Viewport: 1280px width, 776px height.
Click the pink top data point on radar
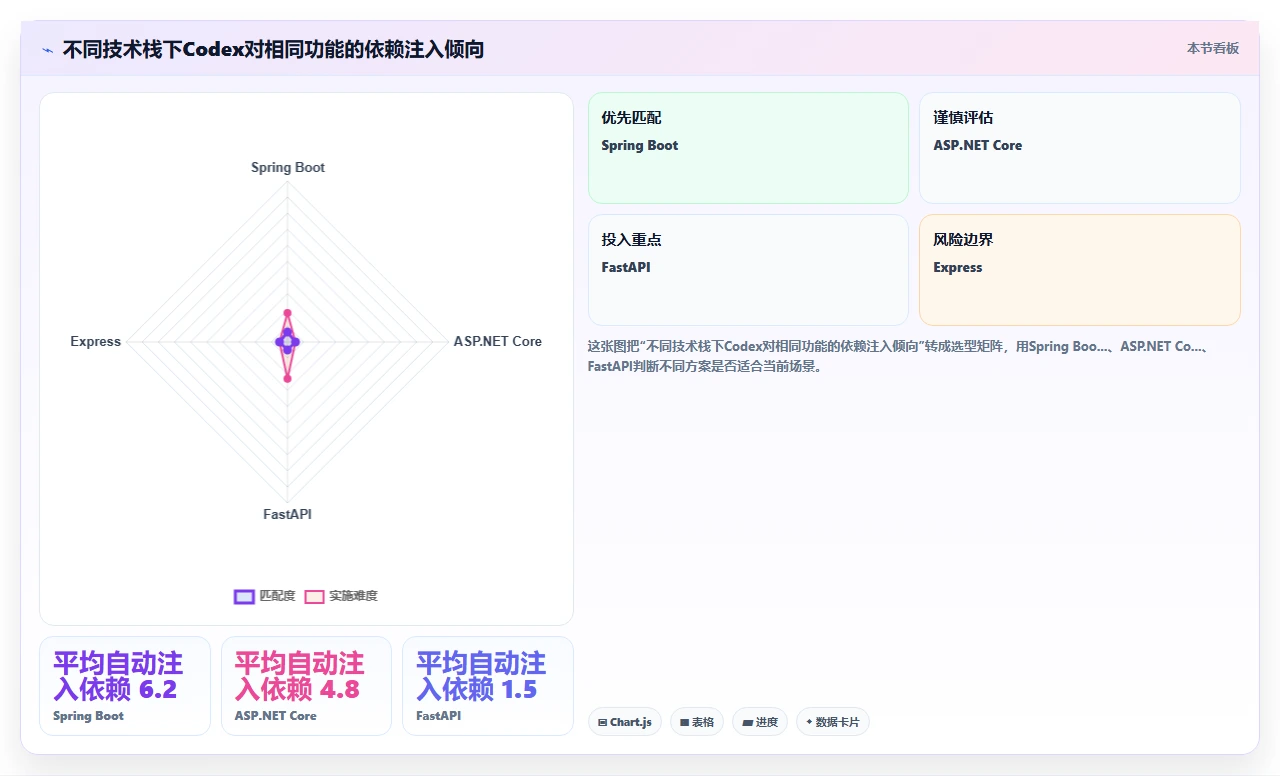coord(287,313)
